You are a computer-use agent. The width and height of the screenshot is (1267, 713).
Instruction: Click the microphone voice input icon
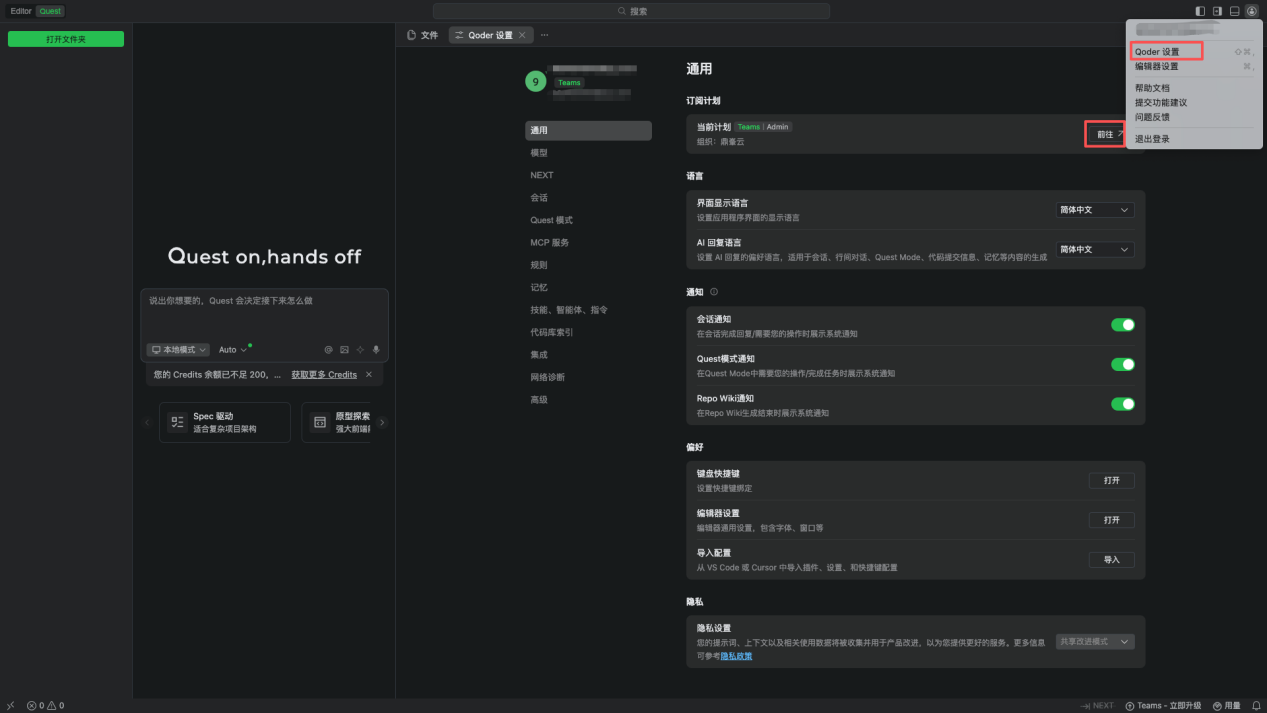pos(376,350)
